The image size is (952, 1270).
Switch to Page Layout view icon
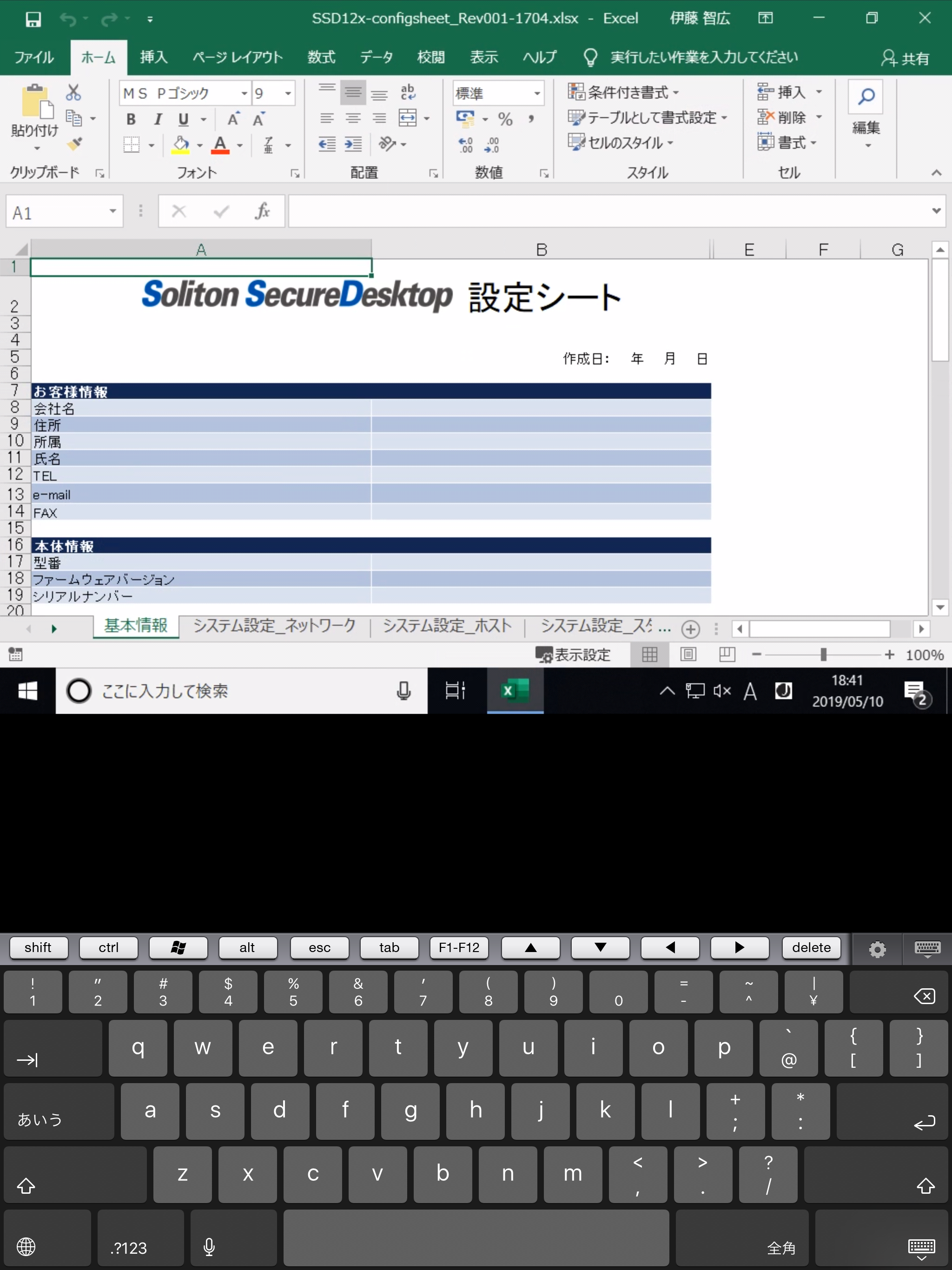[x=688, y=655]
